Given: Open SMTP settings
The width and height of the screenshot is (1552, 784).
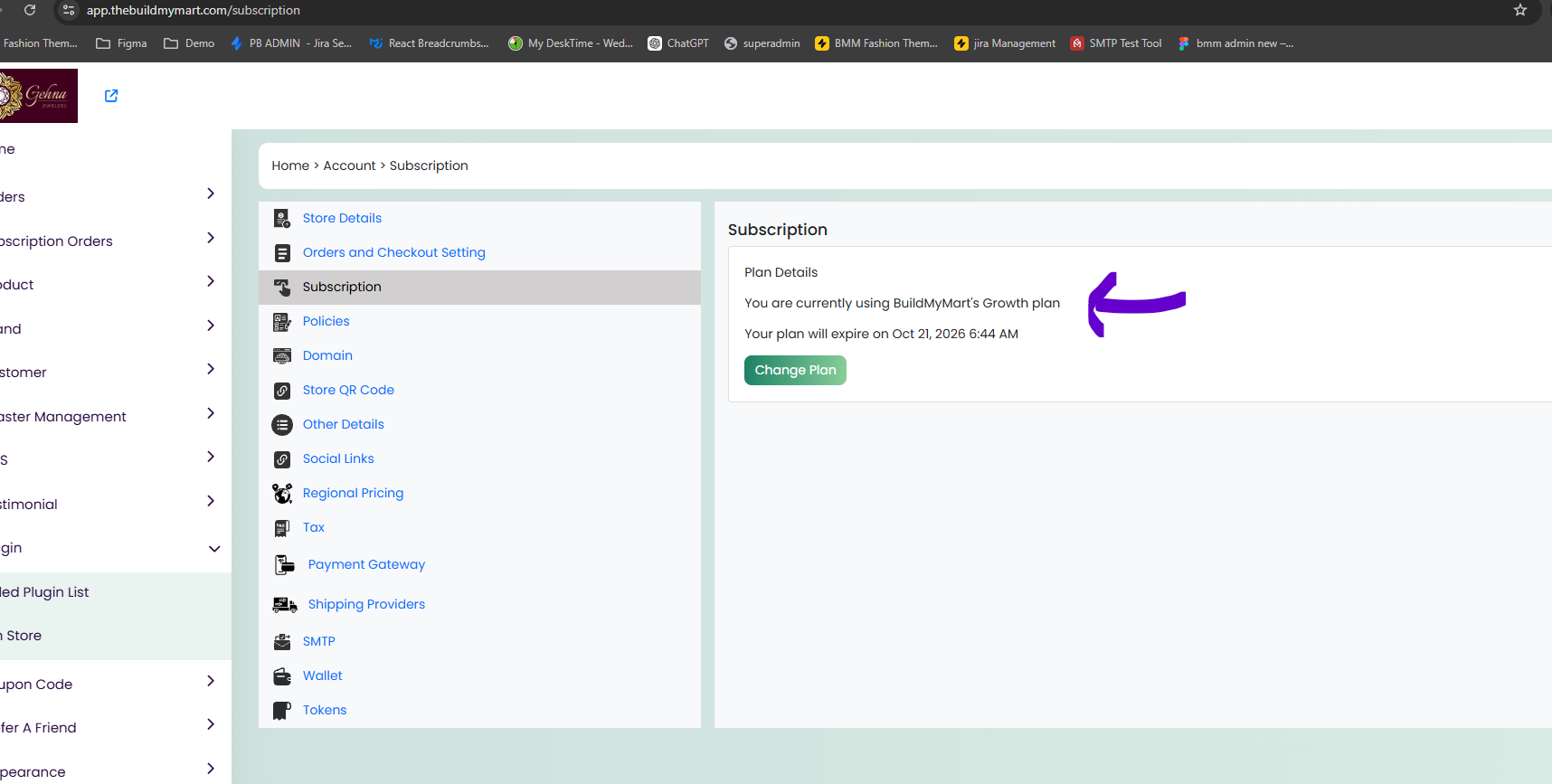Looking at the screenshot, I should pyautogui.click(x=318, y=641).
